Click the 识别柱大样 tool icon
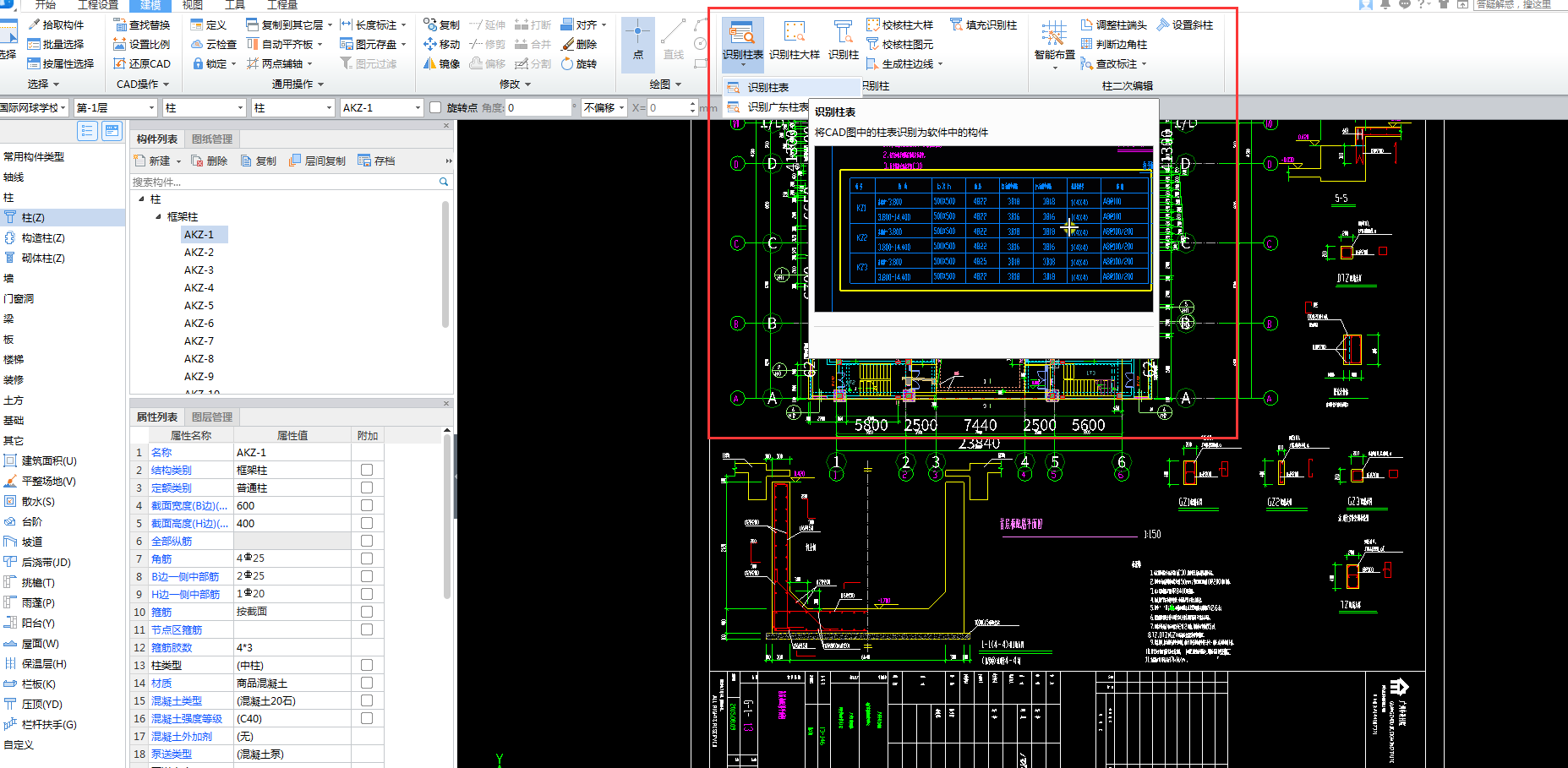 (794, 41)
